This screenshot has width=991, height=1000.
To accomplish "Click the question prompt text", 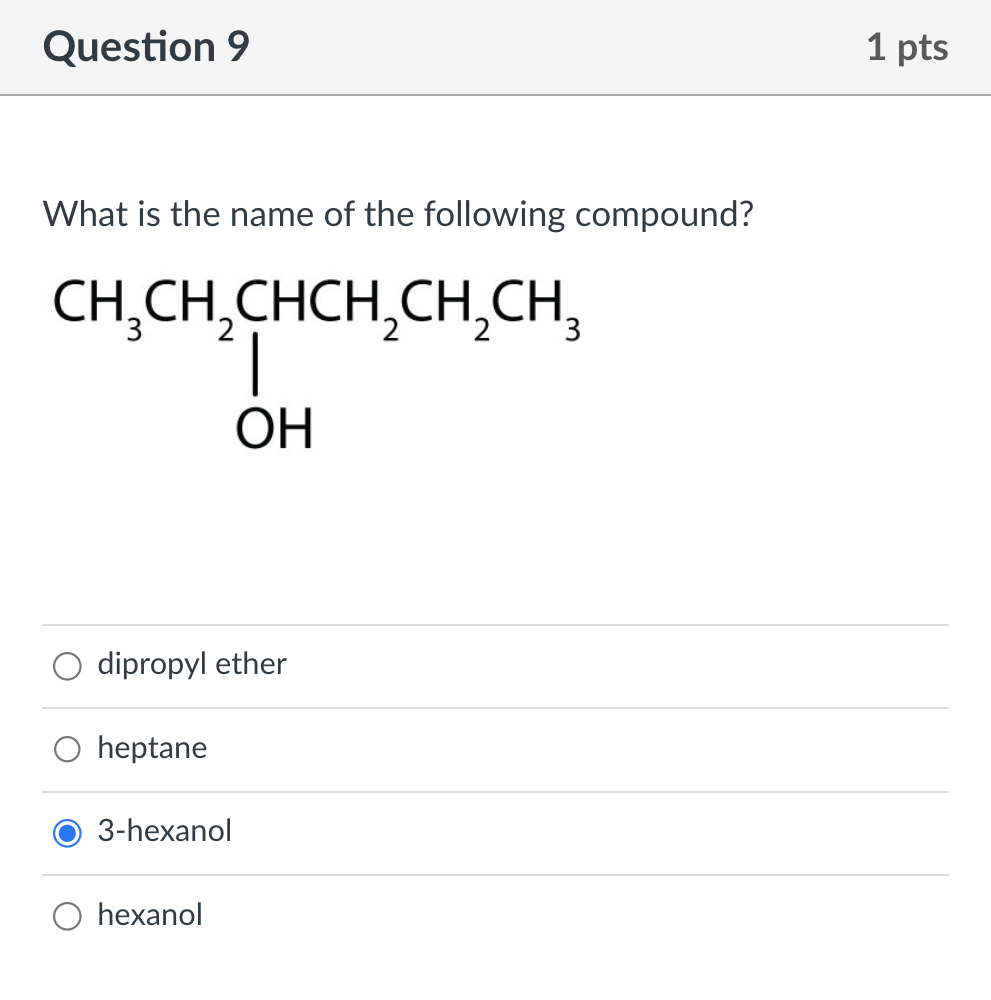I will coord(397,214).
